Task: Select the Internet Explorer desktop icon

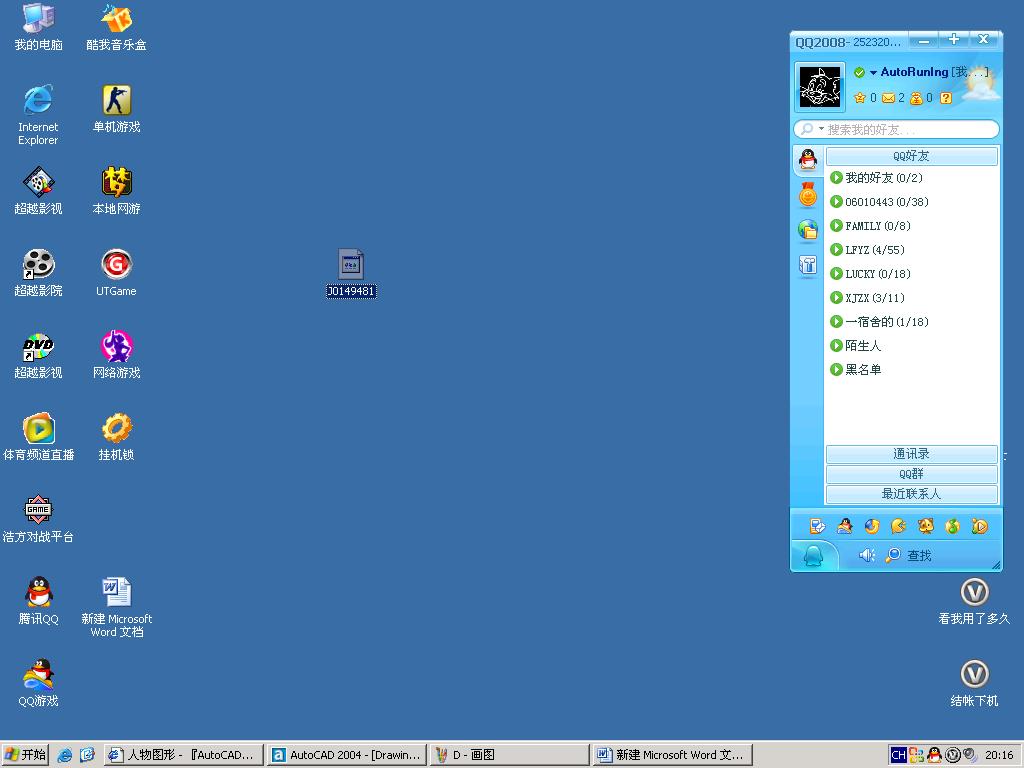Action: click(38, 115)
